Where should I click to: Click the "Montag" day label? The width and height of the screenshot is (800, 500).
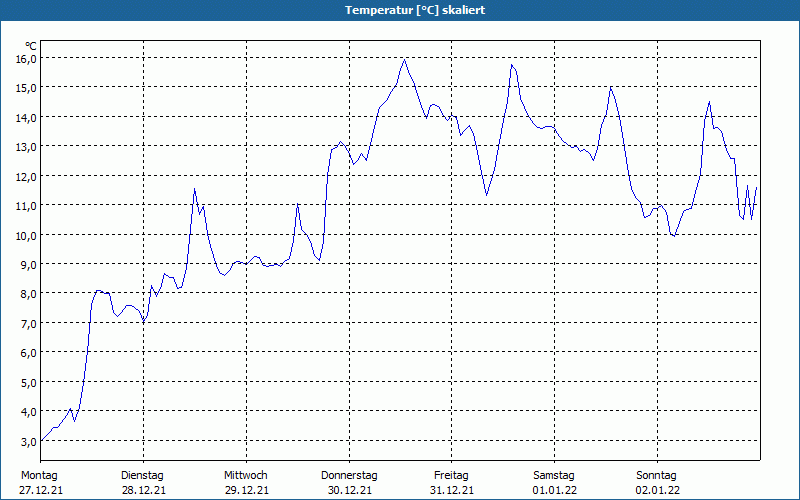click(39, 475)
